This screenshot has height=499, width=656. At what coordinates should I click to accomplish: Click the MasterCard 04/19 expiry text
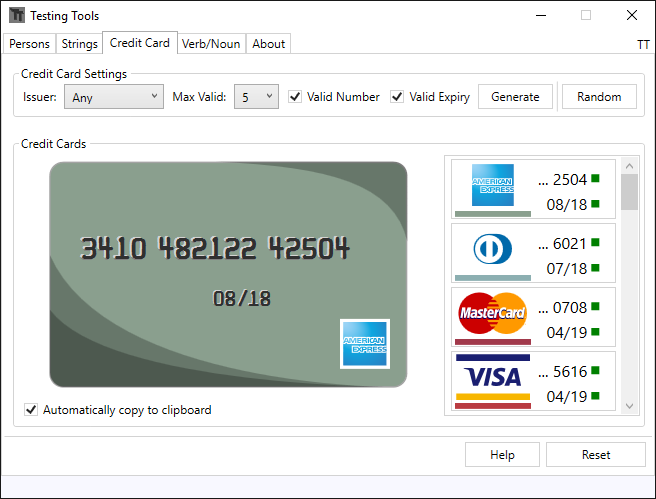pyautogui.click(x=567, y=333)
